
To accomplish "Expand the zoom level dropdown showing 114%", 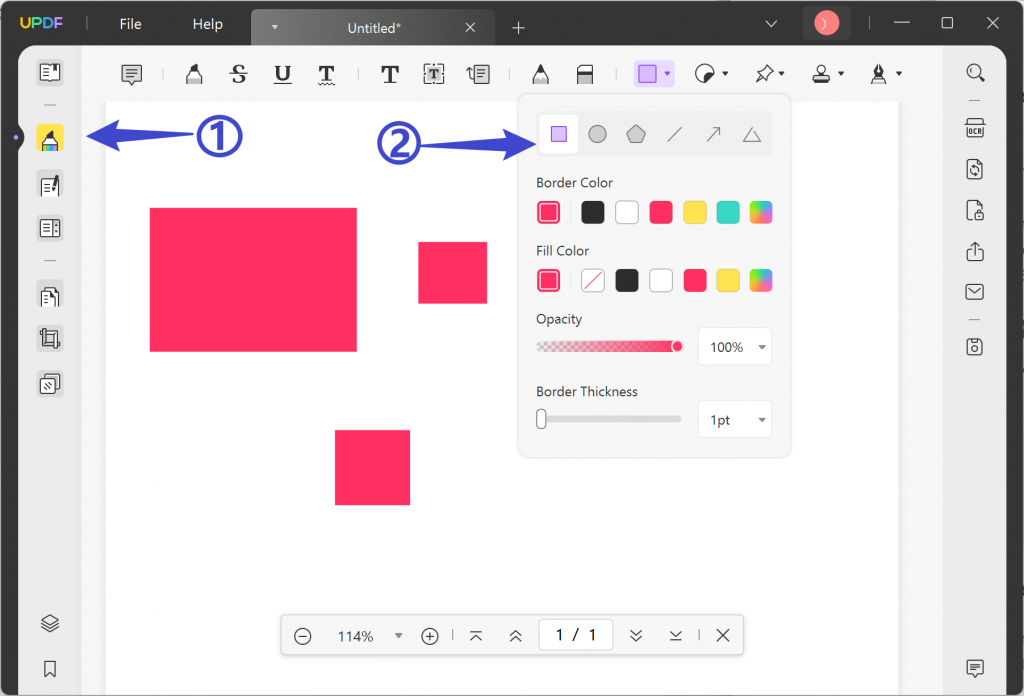I will [398, 635].
